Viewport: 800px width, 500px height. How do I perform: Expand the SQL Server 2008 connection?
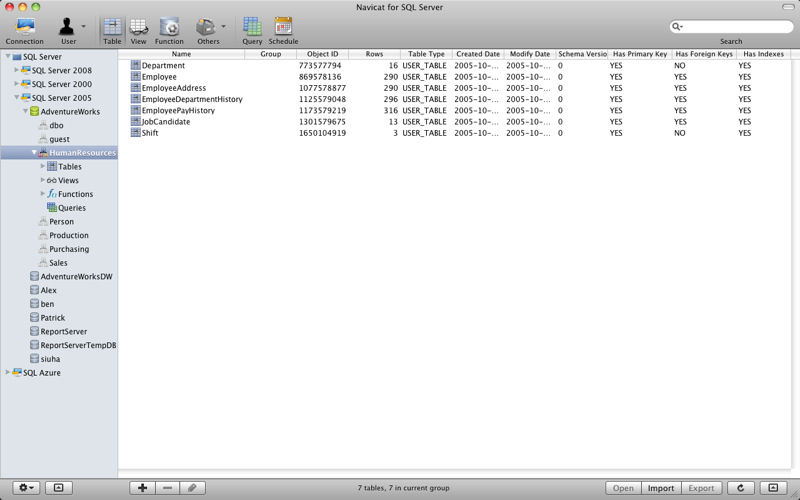point(16,70)
